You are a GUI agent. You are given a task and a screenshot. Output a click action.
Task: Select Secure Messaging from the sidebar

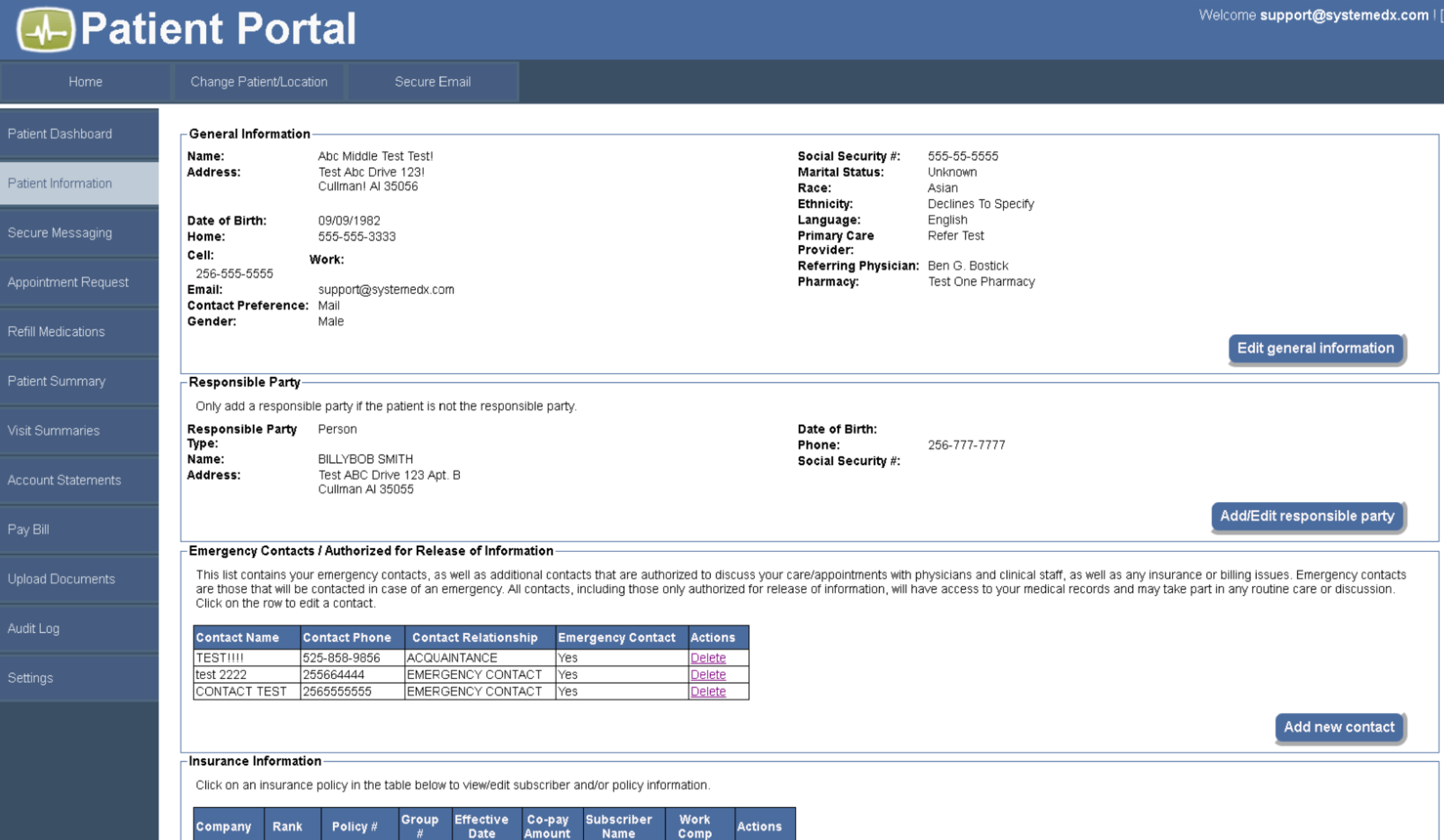click(60, 233)
